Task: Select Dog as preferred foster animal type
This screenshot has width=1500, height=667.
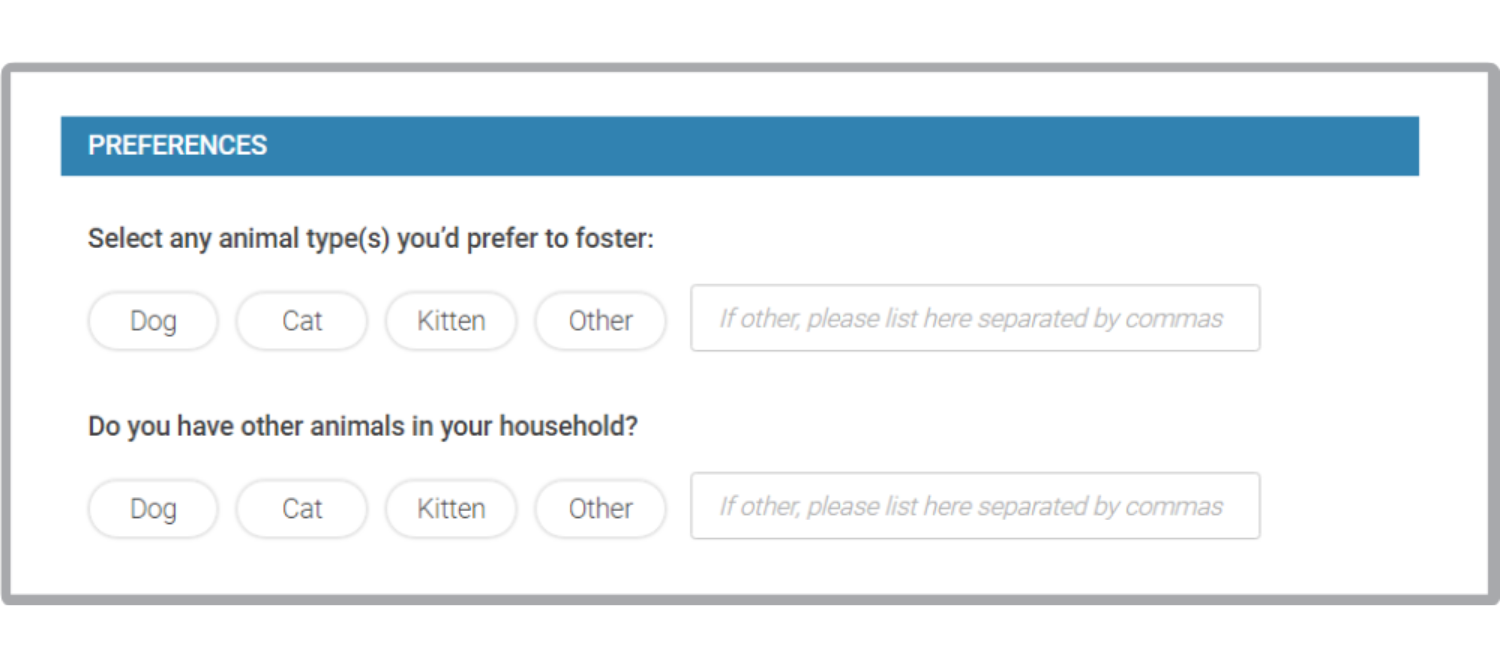Action: click(153, 321)
